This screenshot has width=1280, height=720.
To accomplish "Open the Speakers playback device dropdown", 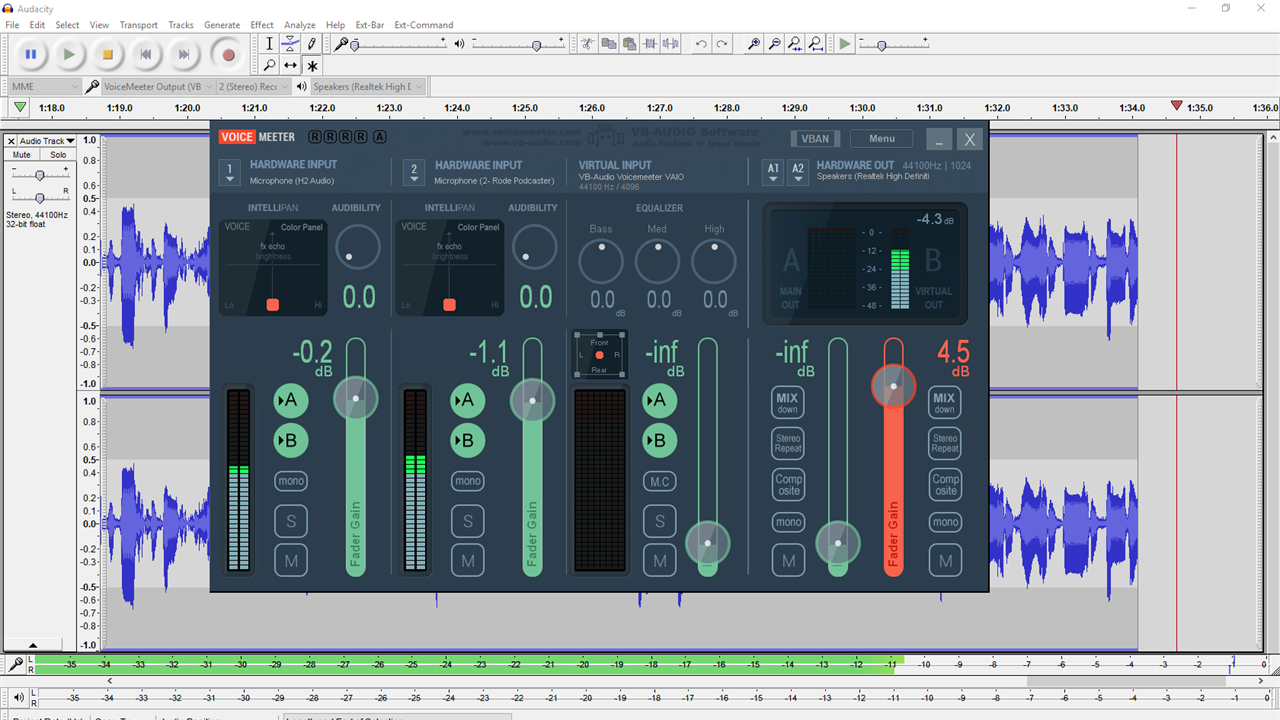I will [368, 87].
